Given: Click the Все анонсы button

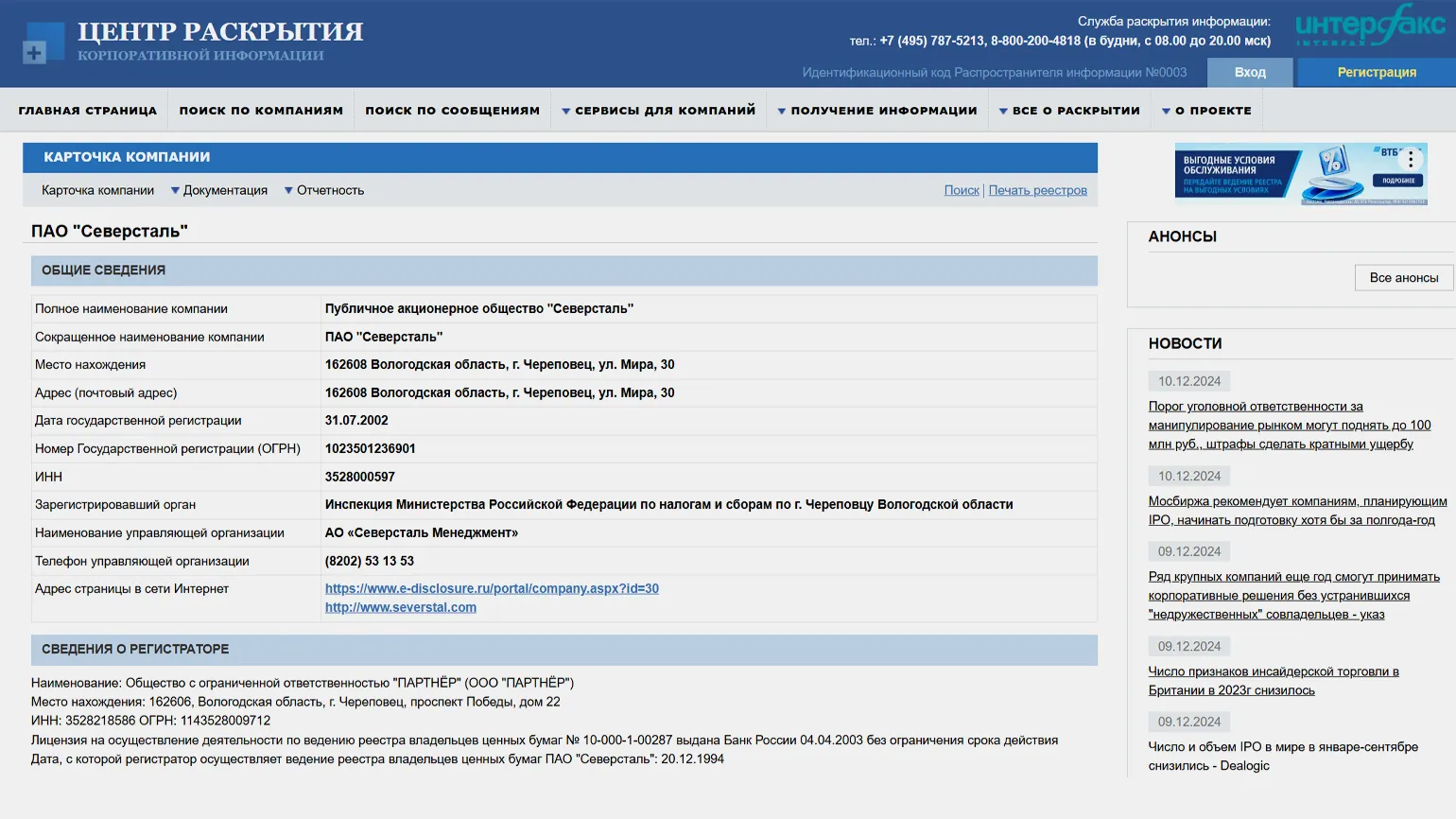Looking at the screenshot, I should pos(1403,278).
